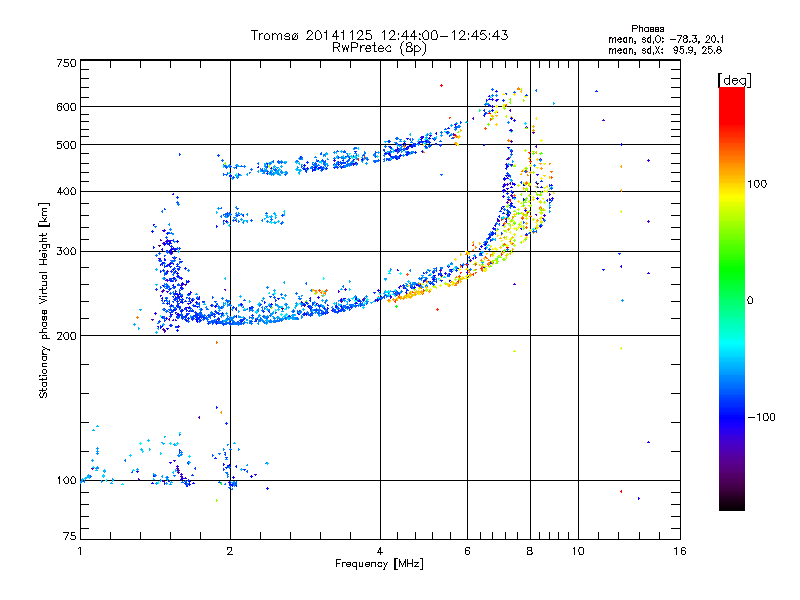Viewport: 800px width, 600px height.
Task: Click the x-axis label "10"
Action: [x=578, y=551]
